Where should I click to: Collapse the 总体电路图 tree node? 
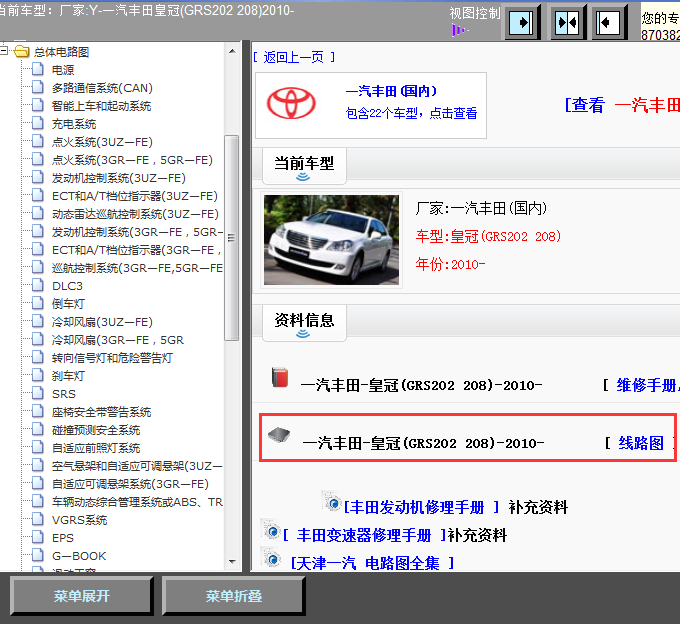coord(4,51)
